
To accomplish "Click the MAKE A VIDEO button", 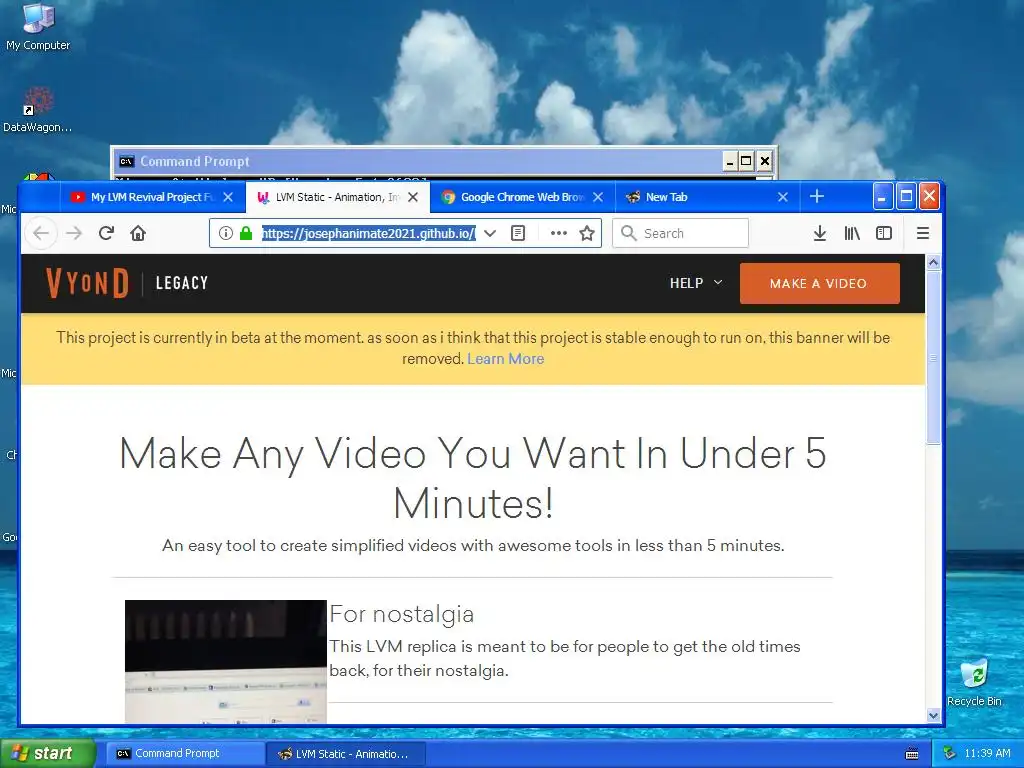I will point(819,283).
